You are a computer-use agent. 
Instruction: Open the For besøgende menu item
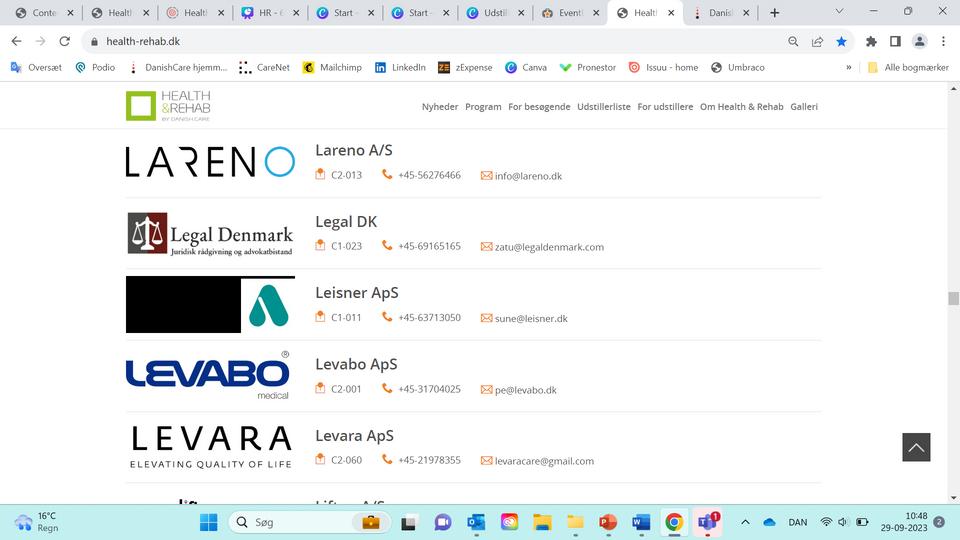tap(539, 107)
